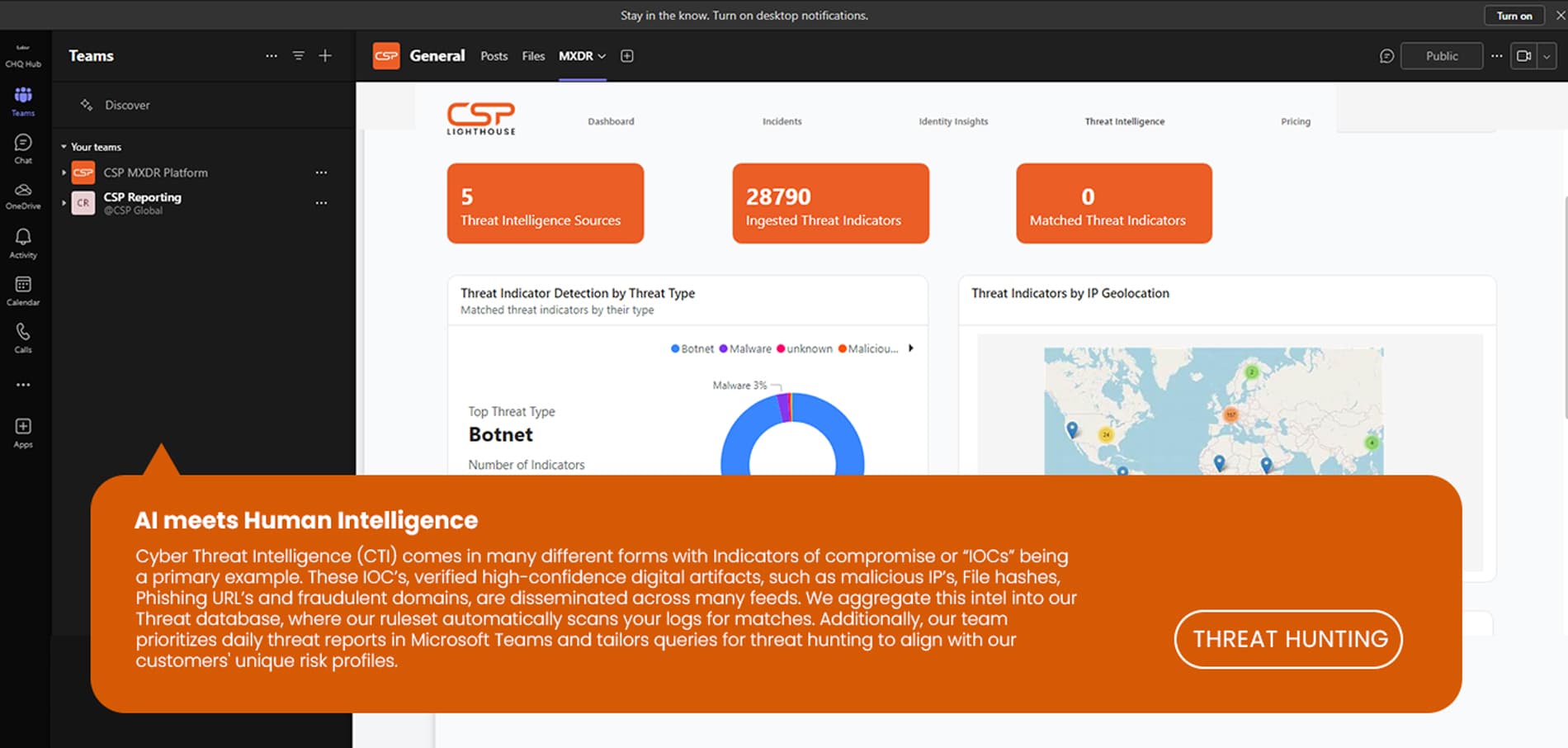Expand the CSP MXDR Platform team
Viewport: 1568px width, 748px height.
pos(64,173)
